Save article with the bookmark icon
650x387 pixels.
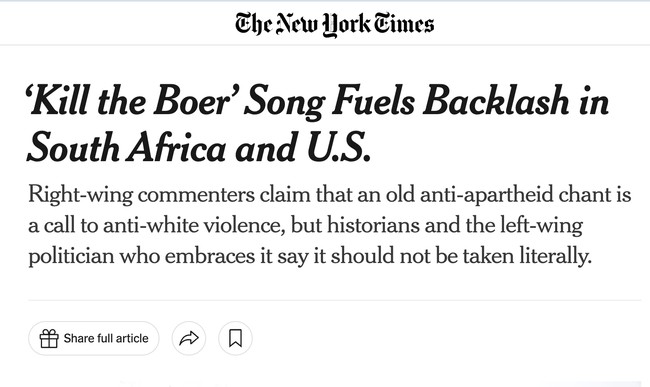[235, 338]
